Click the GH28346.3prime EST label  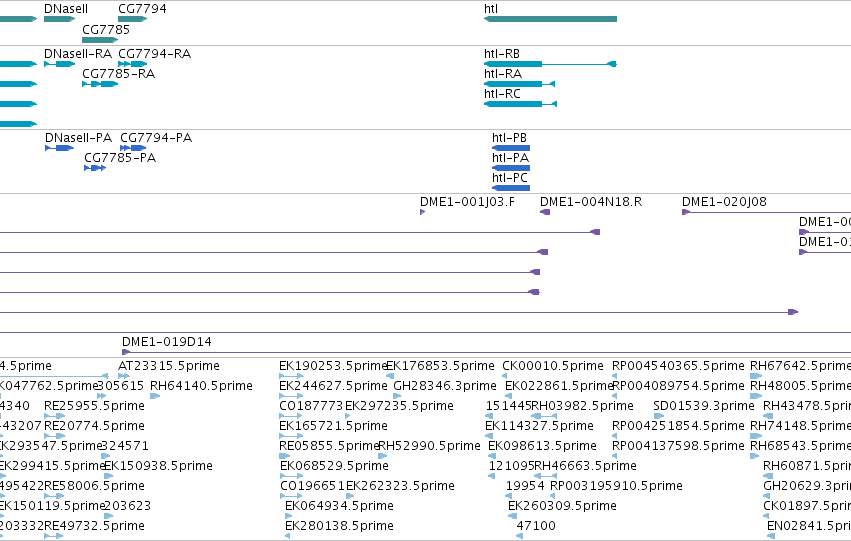tap(444, 386)
